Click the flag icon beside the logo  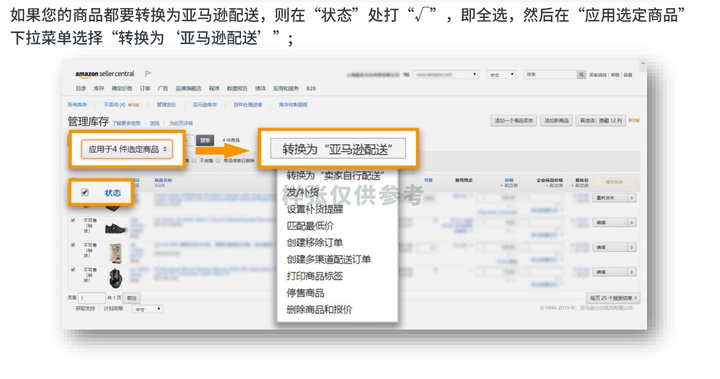(x=148, y=74)
